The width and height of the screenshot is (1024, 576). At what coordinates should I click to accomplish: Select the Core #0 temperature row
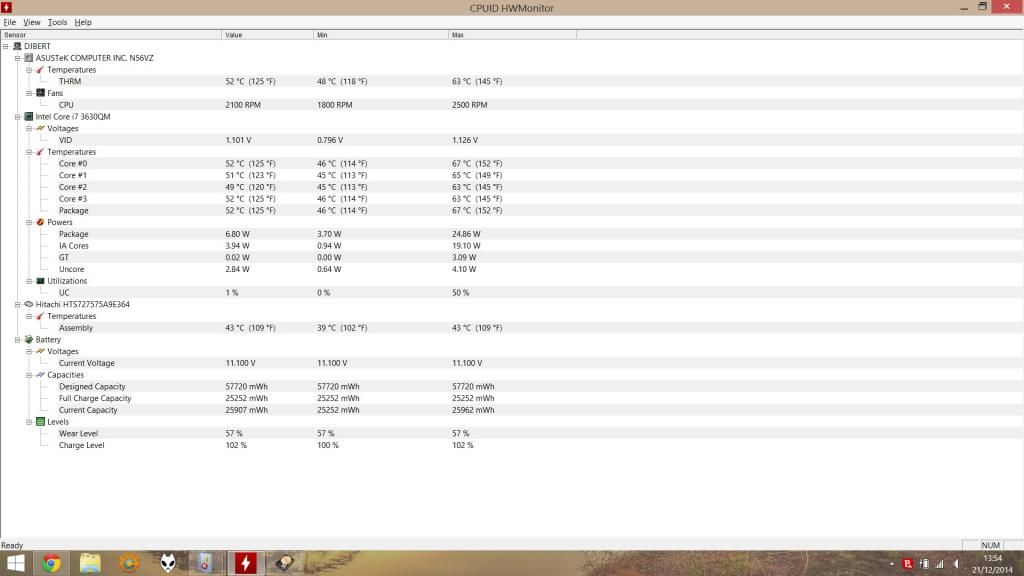73,164
